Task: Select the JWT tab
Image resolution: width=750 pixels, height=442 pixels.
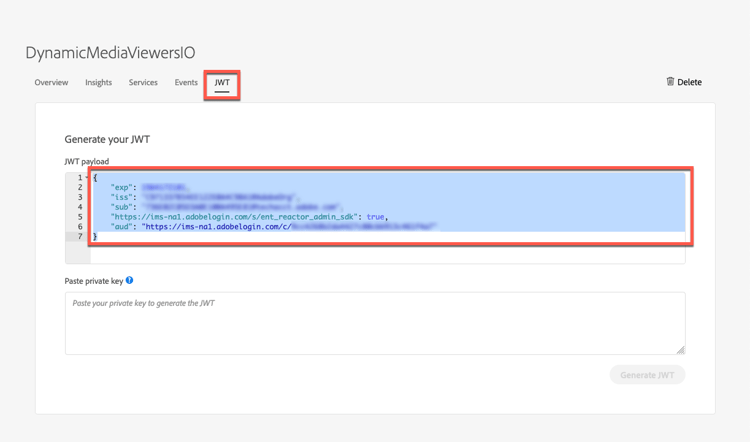Action: point(222,82)
